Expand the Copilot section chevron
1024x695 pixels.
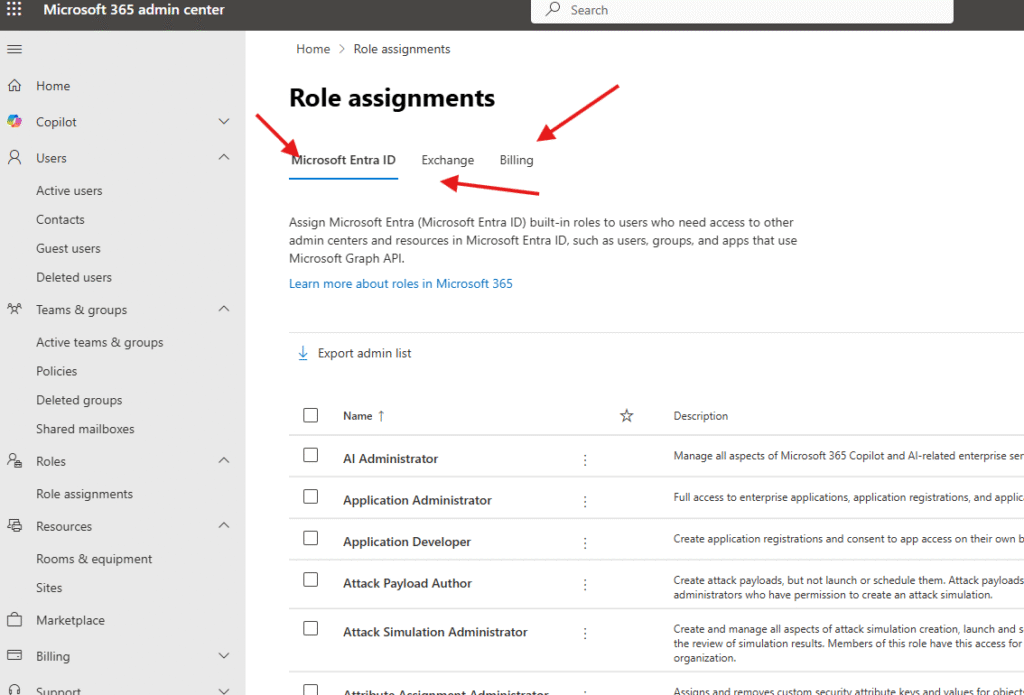click(x=224, y=122)
